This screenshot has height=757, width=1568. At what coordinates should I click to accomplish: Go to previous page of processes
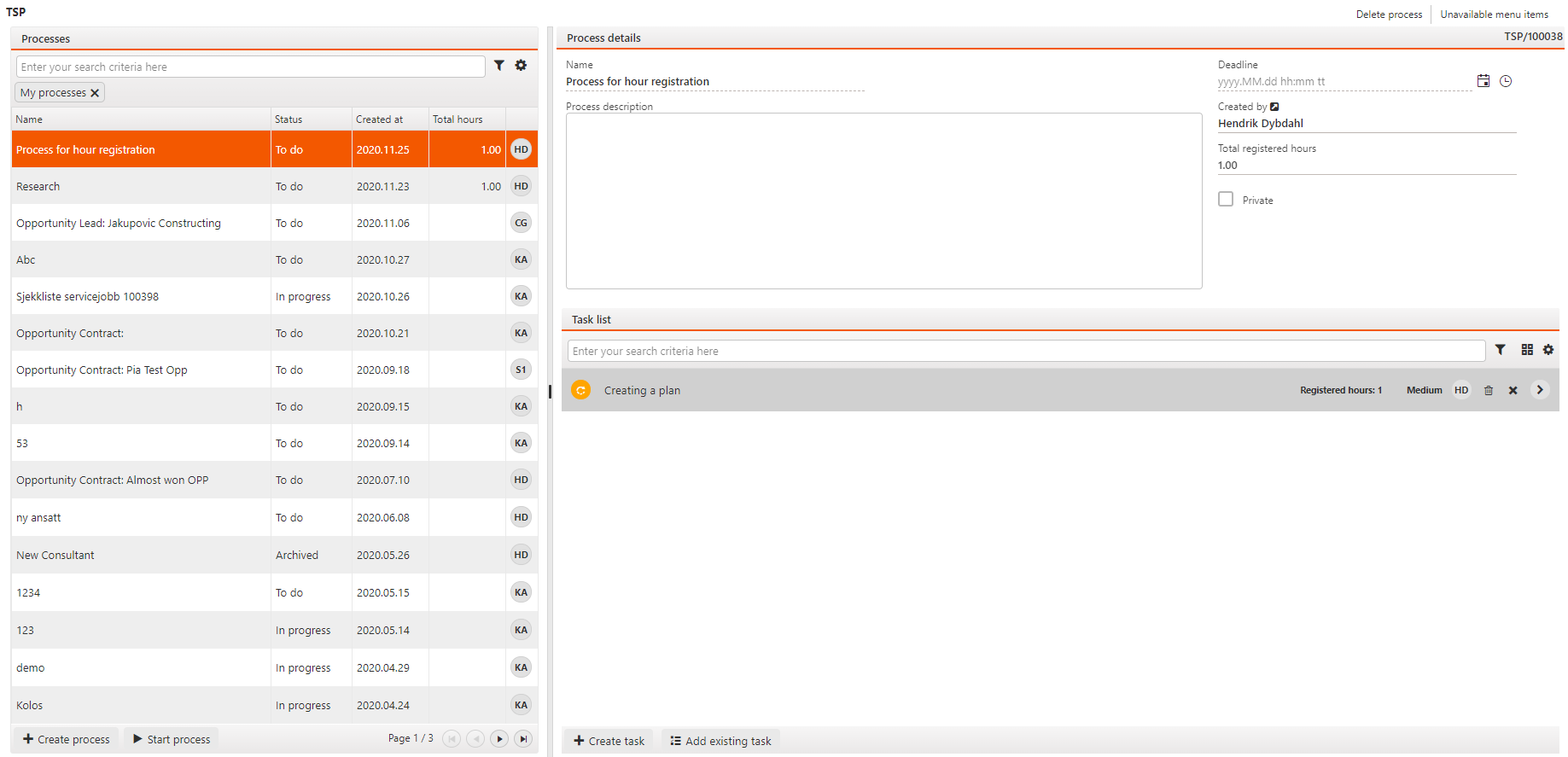click(475, 739)
